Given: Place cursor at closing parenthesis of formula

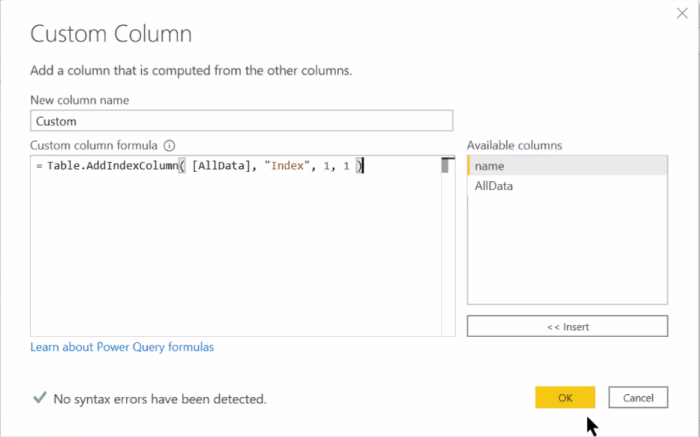Looking at the screenshot, I should (360, 166).
